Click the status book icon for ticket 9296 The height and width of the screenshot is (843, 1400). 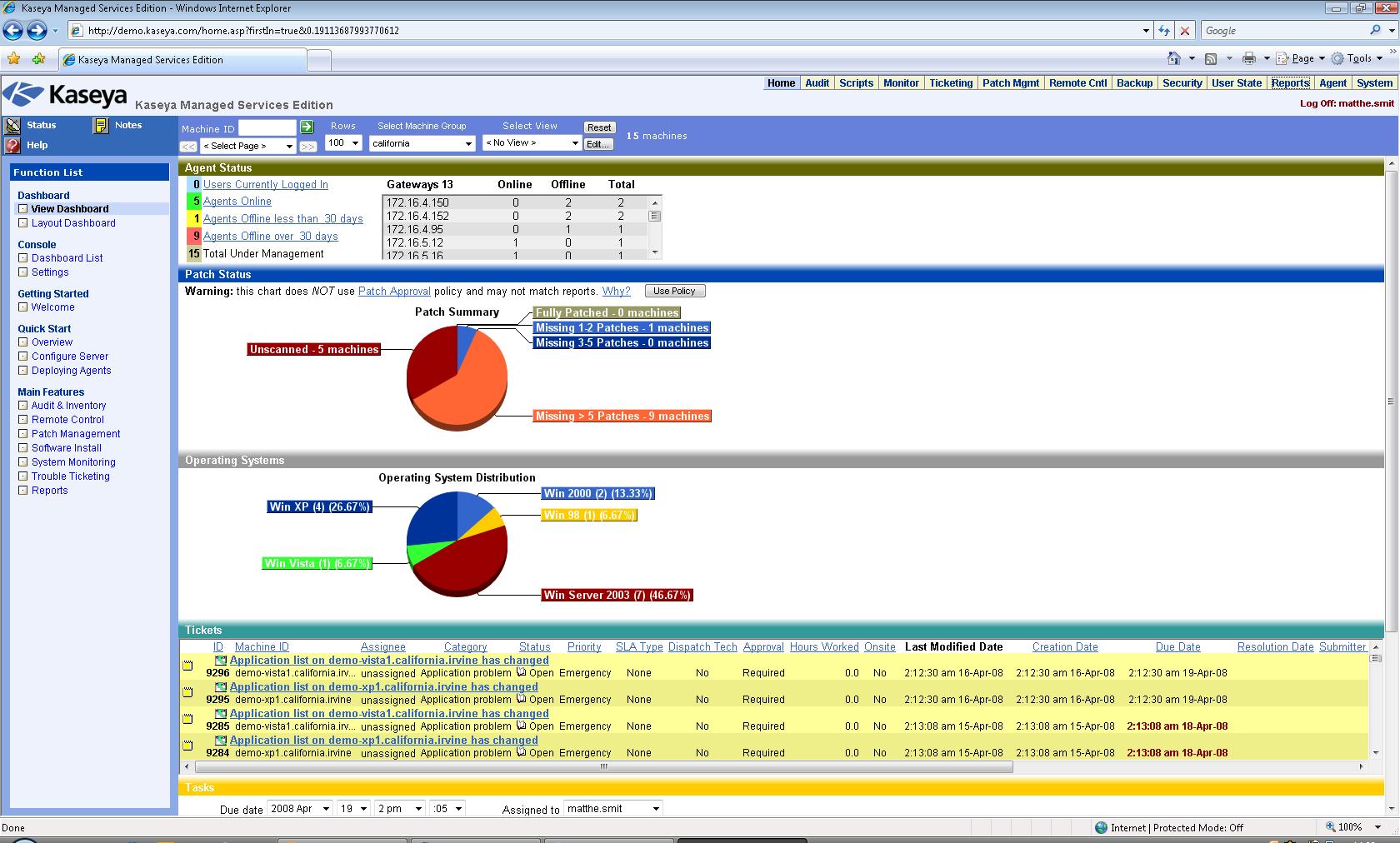tap(521, 672)
